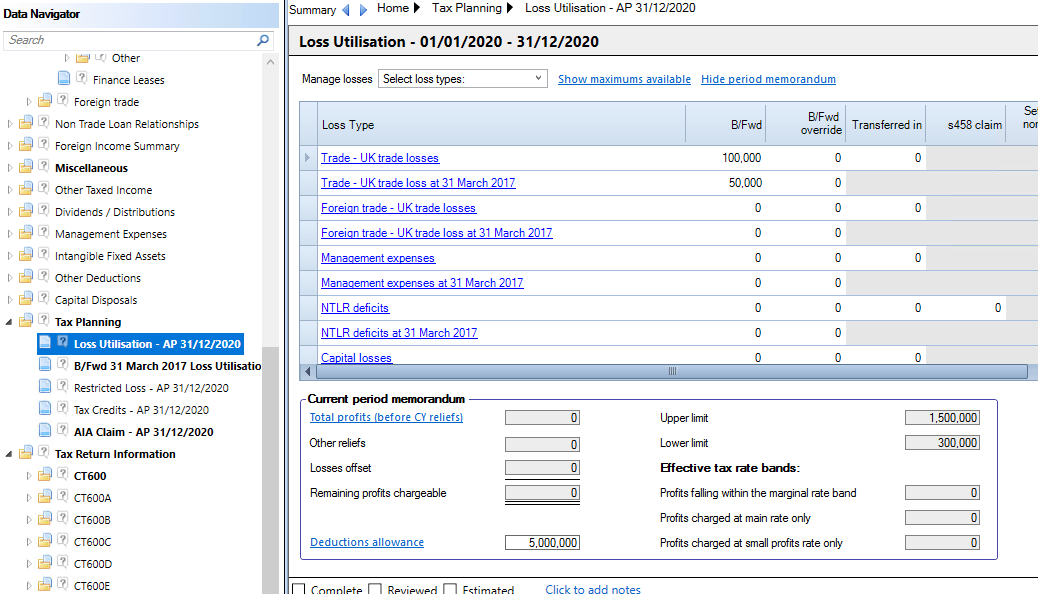Click the help icon beside Finance Leases
The image size is (1038, 594).
pos(81,79)
